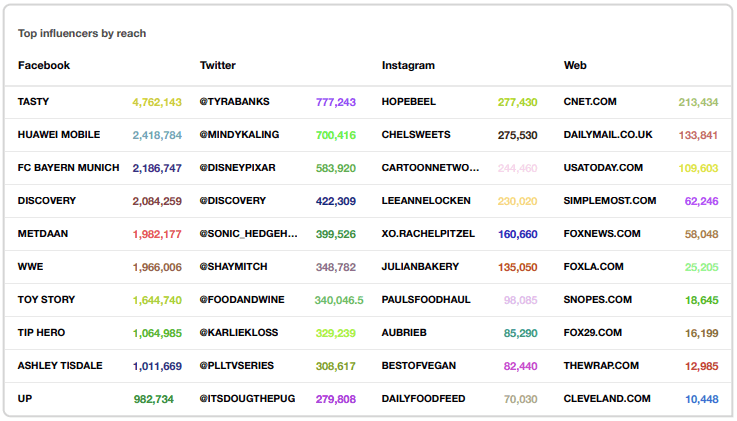Click BESTOFVEGAN Instagram entry

click(419, 365)
